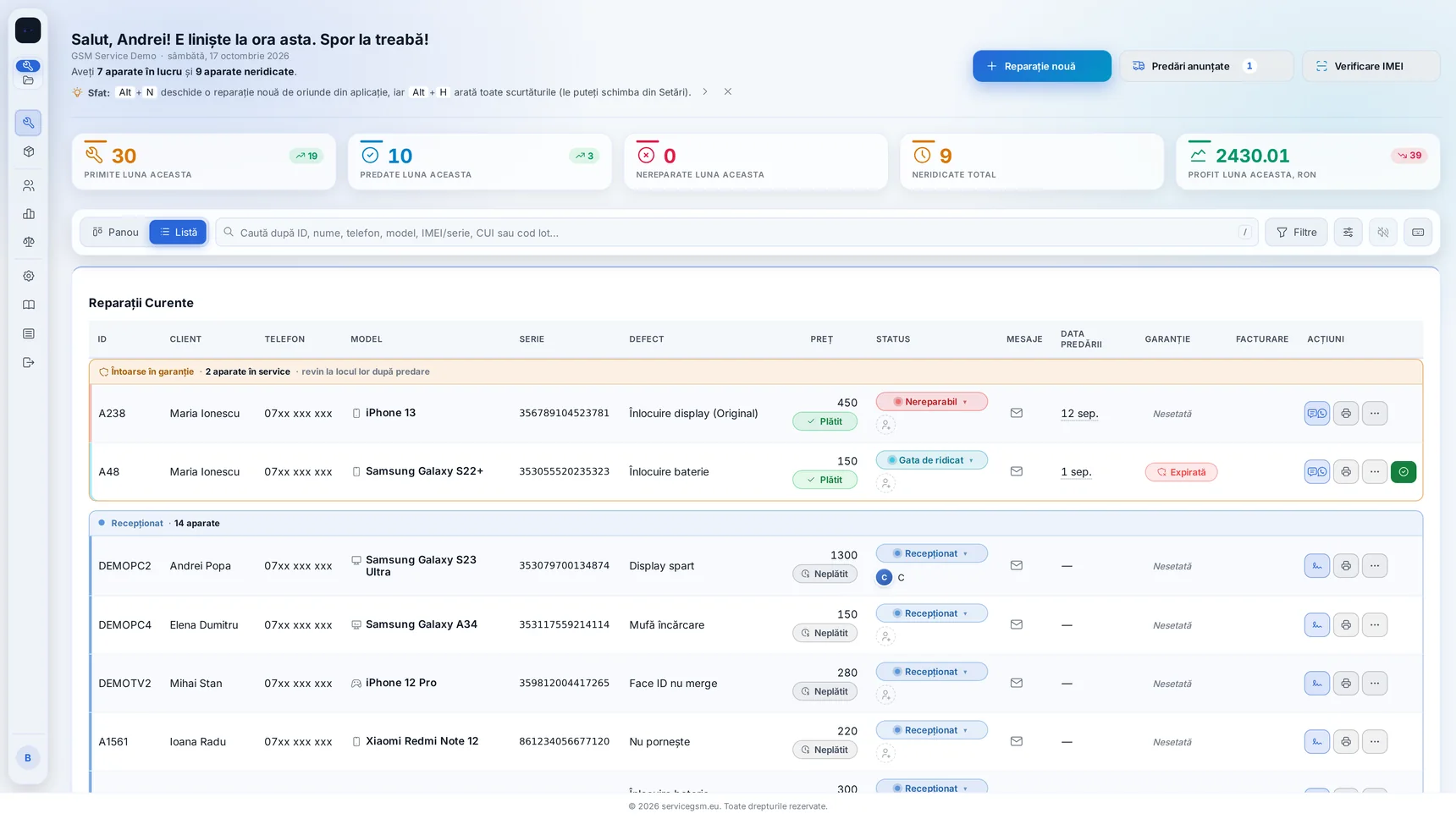Dismiss the Sfat tip with the X

727,91
